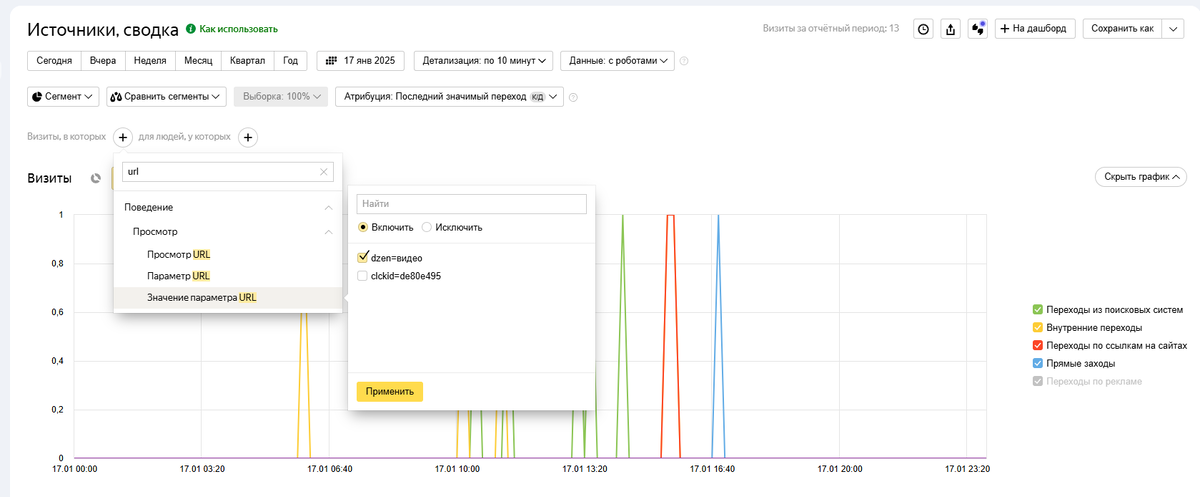This screenshot has width=1200, height=497.
Task: Toggle the green Переходы из поисковых систем legend swatch
Action: 1037,310
